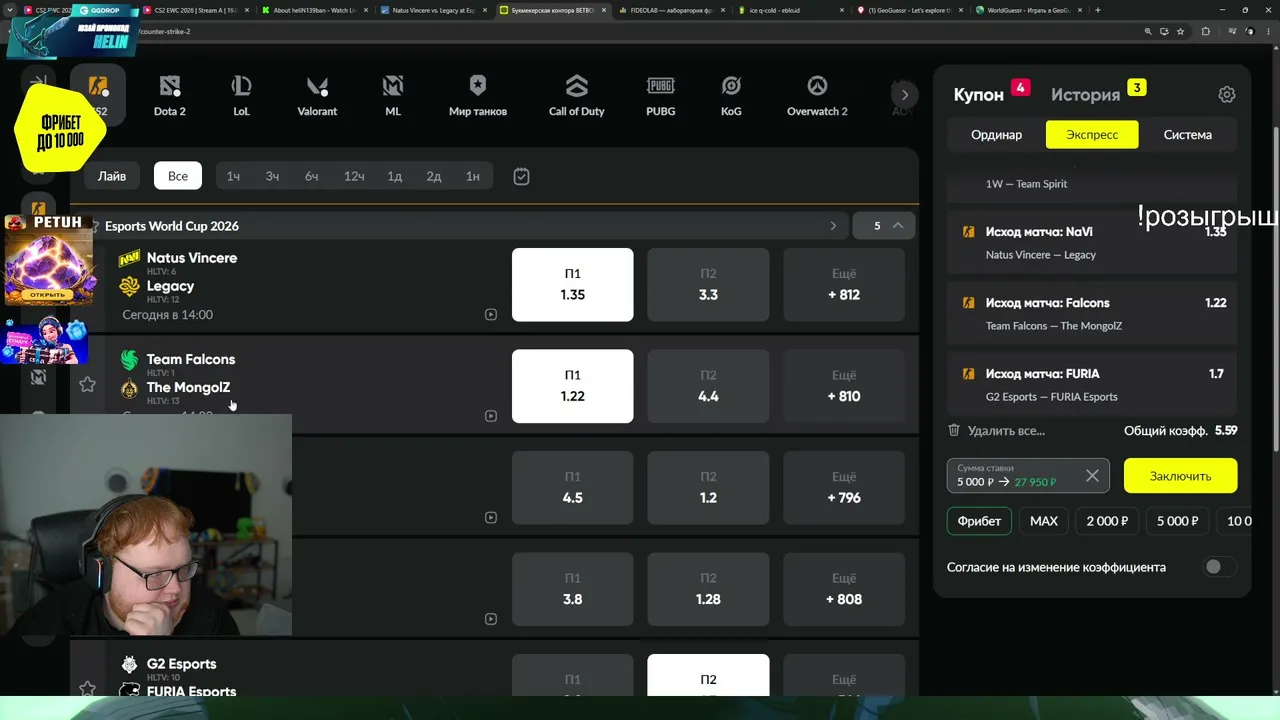Favorite the Team Falcons vs The MongolZ match
Image resolution: width=1280 pixels, height=720 pixels.
pyautogui.click(x=87, y=384)
